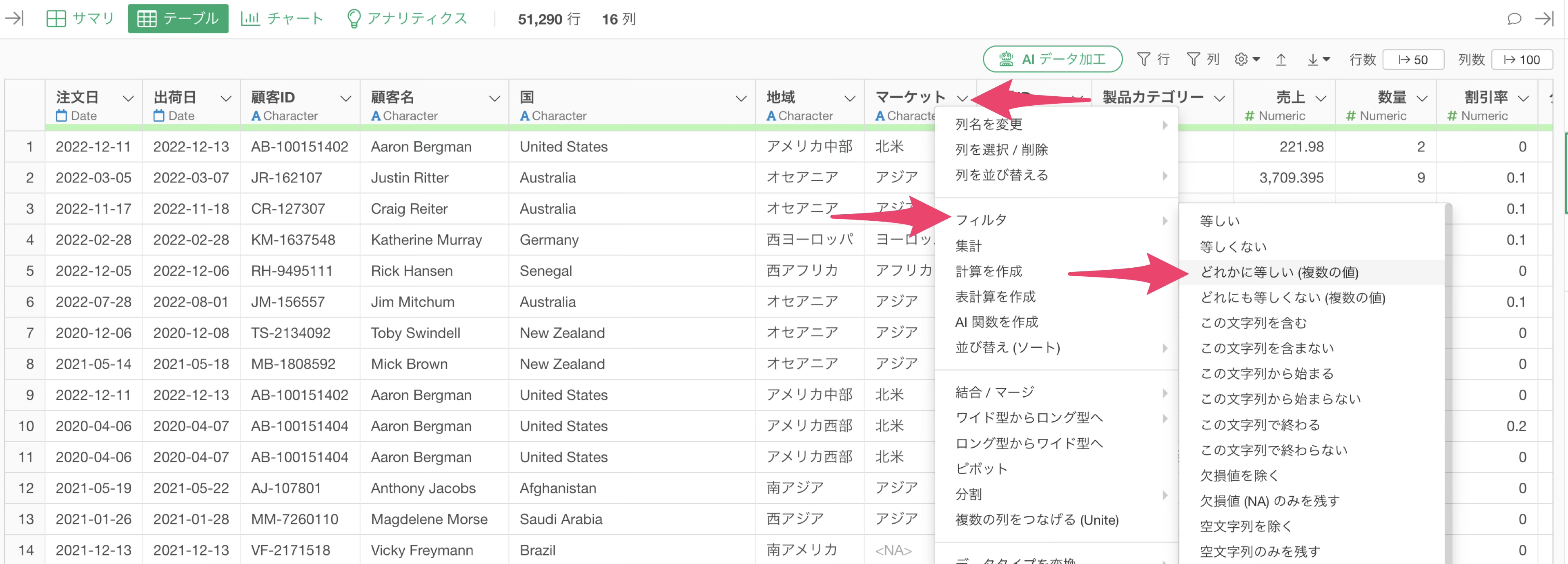
Task: Switch to the チャート tab
Action: point(282,19)
